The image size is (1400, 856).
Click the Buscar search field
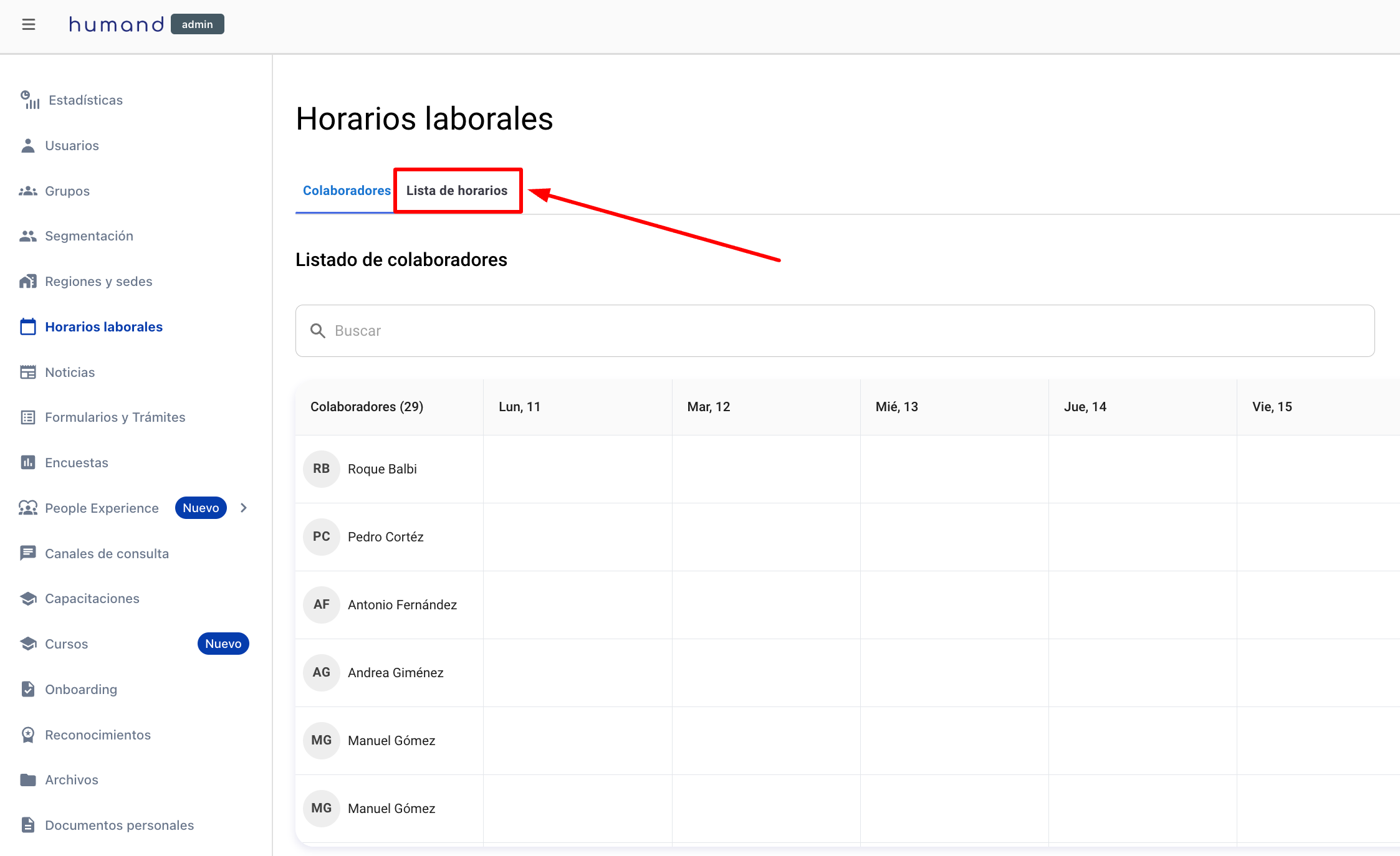pyautogui.click(x=835, y=331)
